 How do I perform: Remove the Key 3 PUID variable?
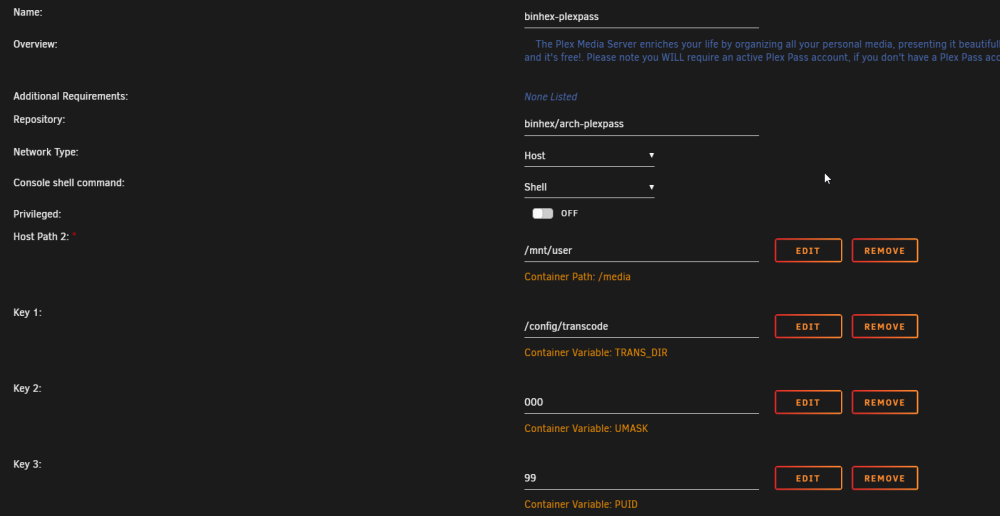coord(885,478)
